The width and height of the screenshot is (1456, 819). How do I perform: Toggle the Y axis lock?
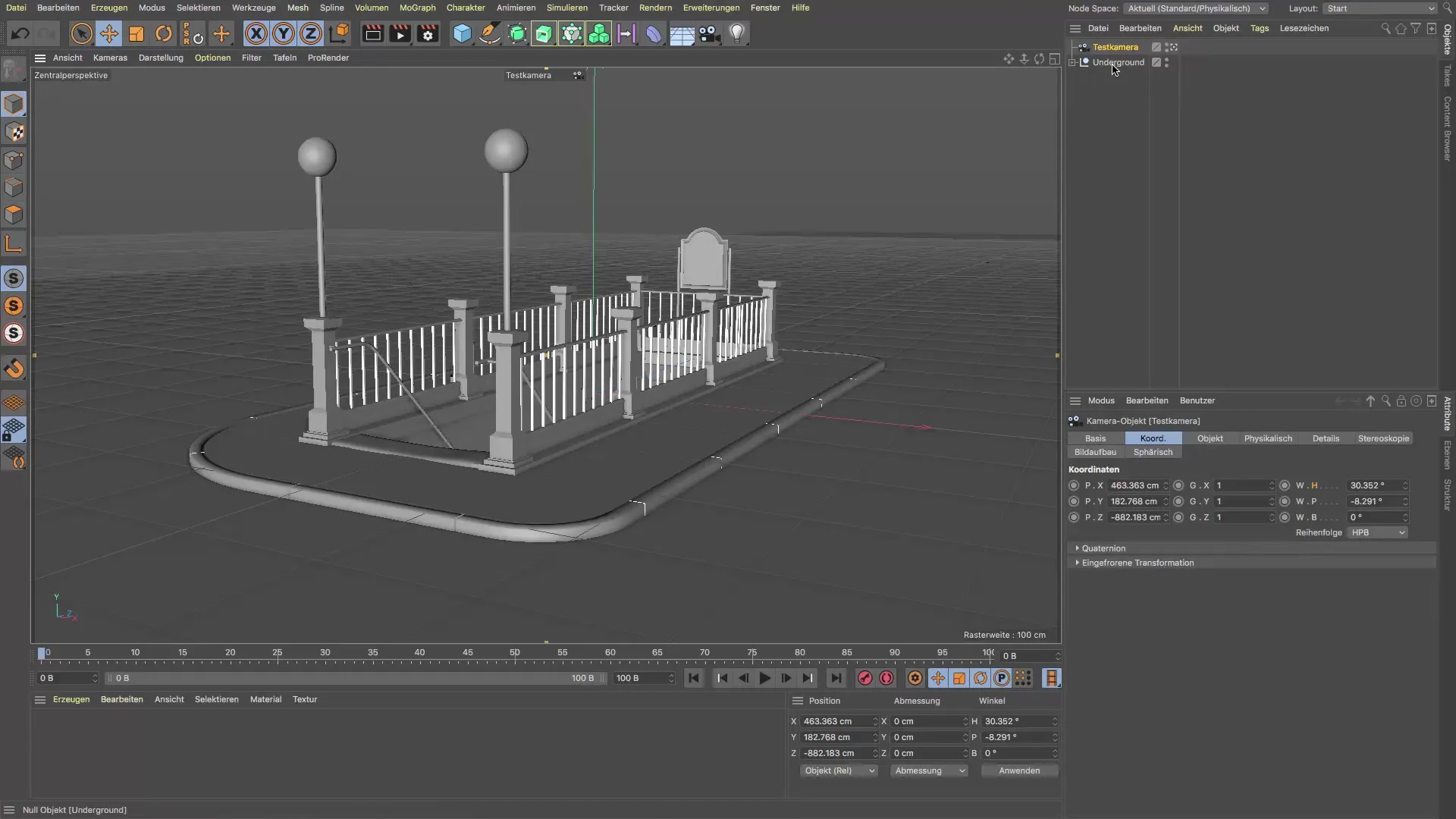284,34
